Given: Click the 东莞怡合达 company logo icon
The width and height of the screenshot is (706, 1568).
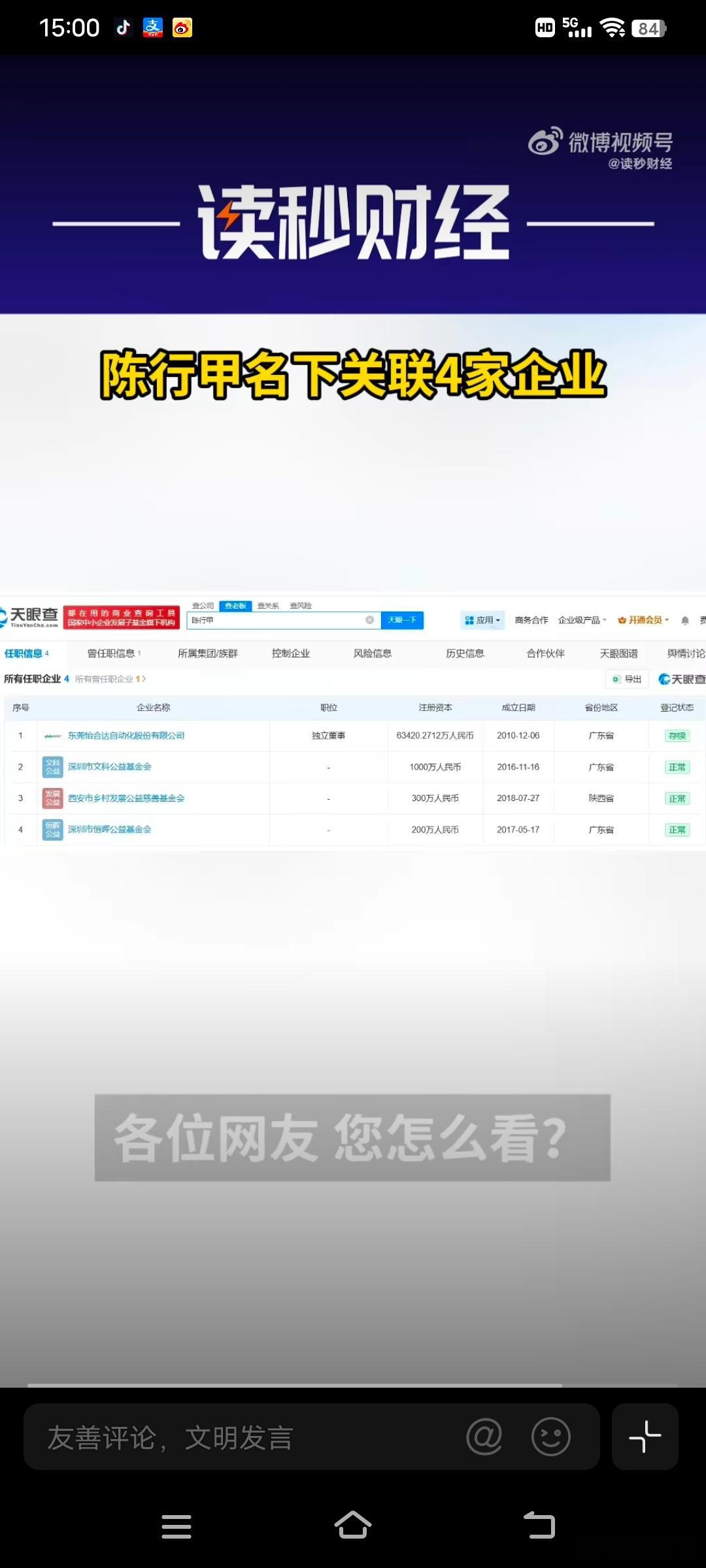Looking at the screenshot, I should 52,736.
